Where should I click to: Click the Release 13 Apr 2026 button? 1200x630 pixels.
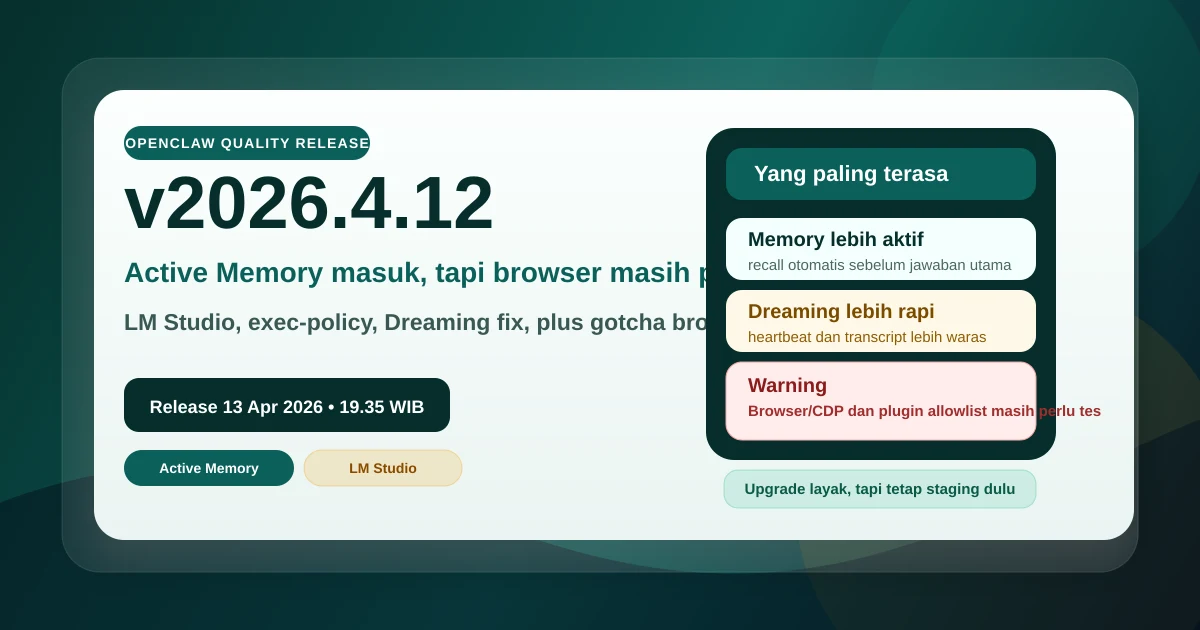click(x=287, y=405)
